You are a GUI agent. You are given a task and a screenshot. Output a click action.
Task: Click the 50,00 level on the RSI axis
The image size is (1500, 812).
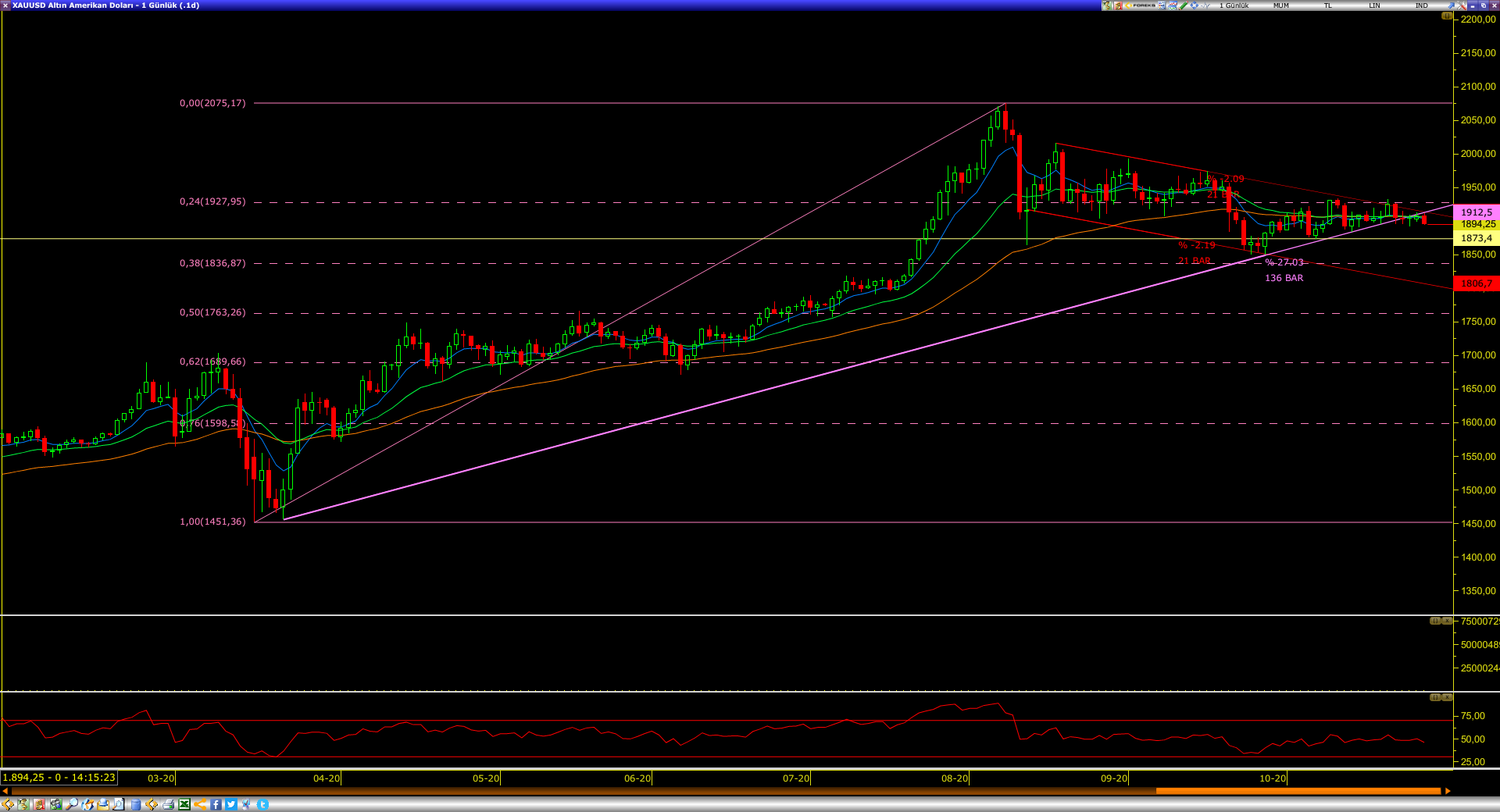click(x=1473, y=739)
